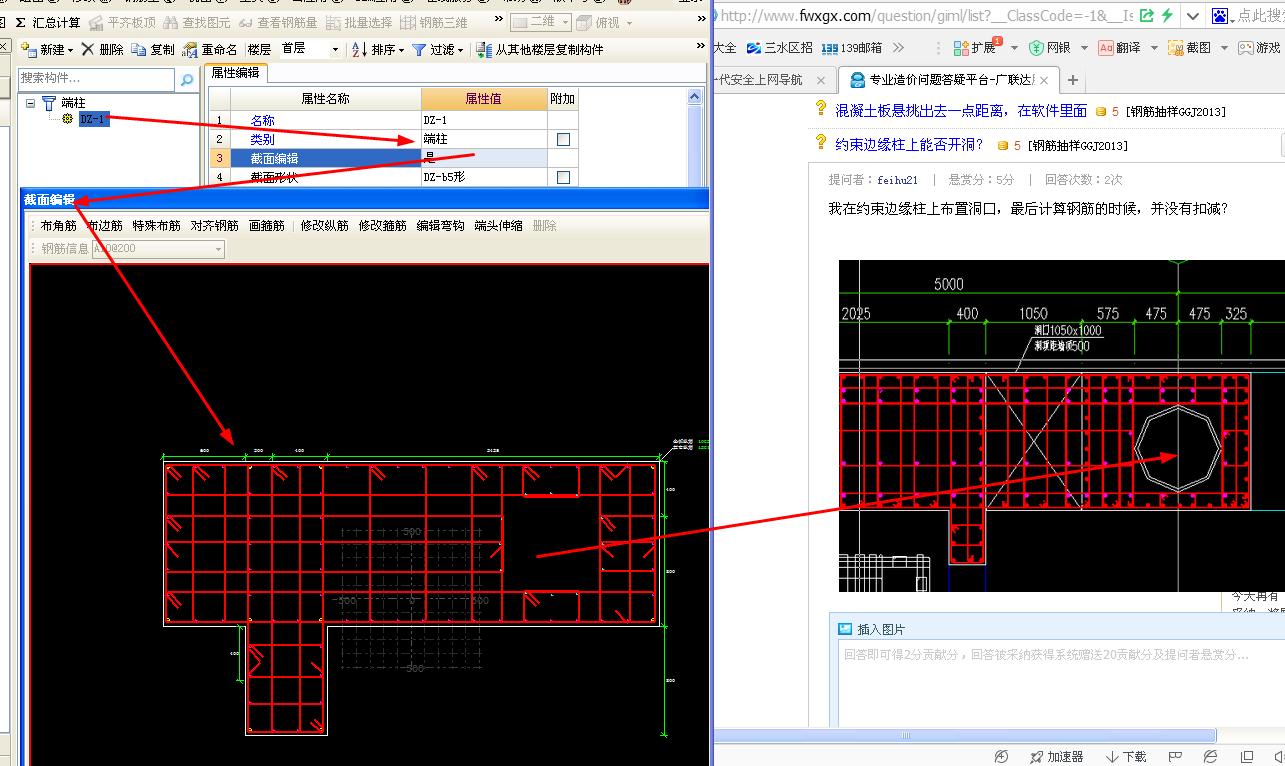Click the 查找图元 binoculars button
Screen dimensions: 1285x766
[x=197, y=22]
